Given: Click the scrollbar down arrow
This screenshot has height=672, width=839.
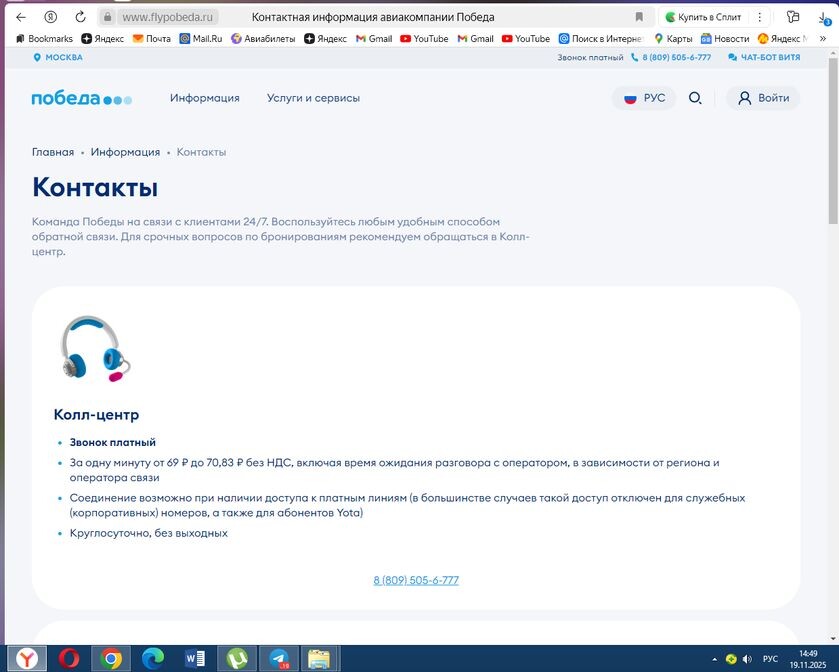Looking at the screenshot, I should (x=833, y=638).
